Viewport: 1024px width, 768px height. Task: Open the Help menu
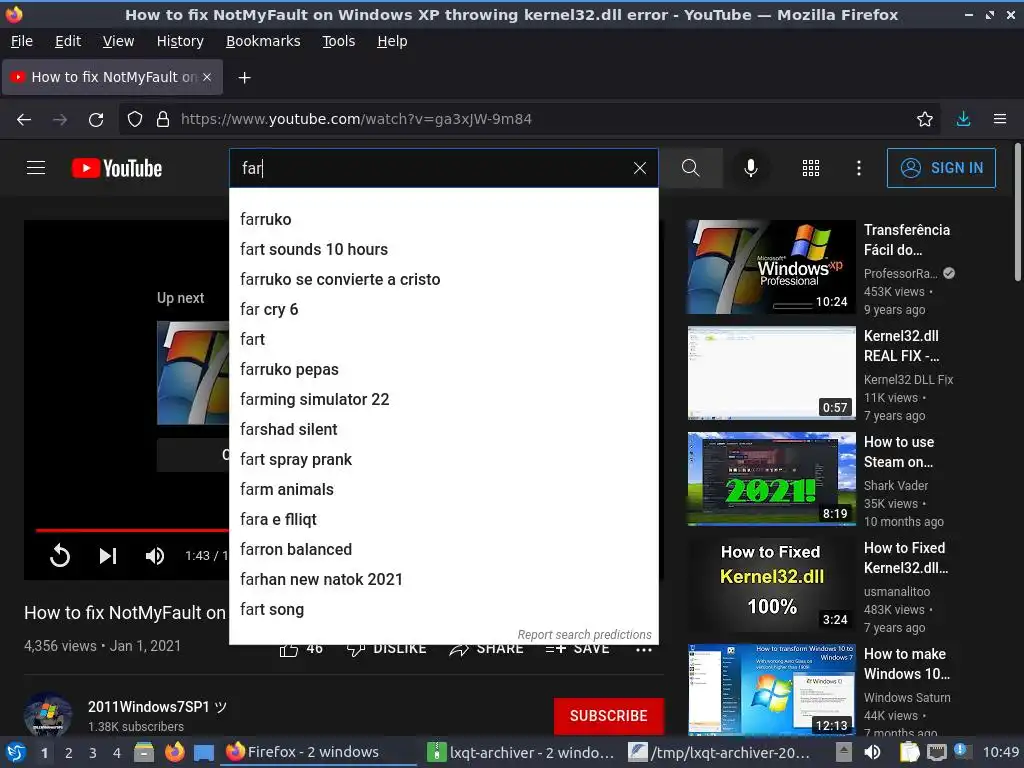point(392,41)
